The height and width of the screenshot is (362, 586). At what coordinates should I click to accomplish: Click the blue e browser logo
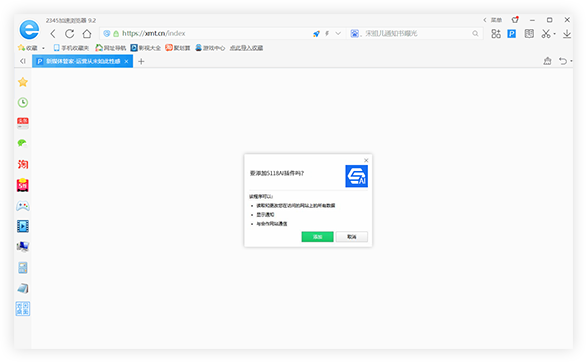pos(29,30)
